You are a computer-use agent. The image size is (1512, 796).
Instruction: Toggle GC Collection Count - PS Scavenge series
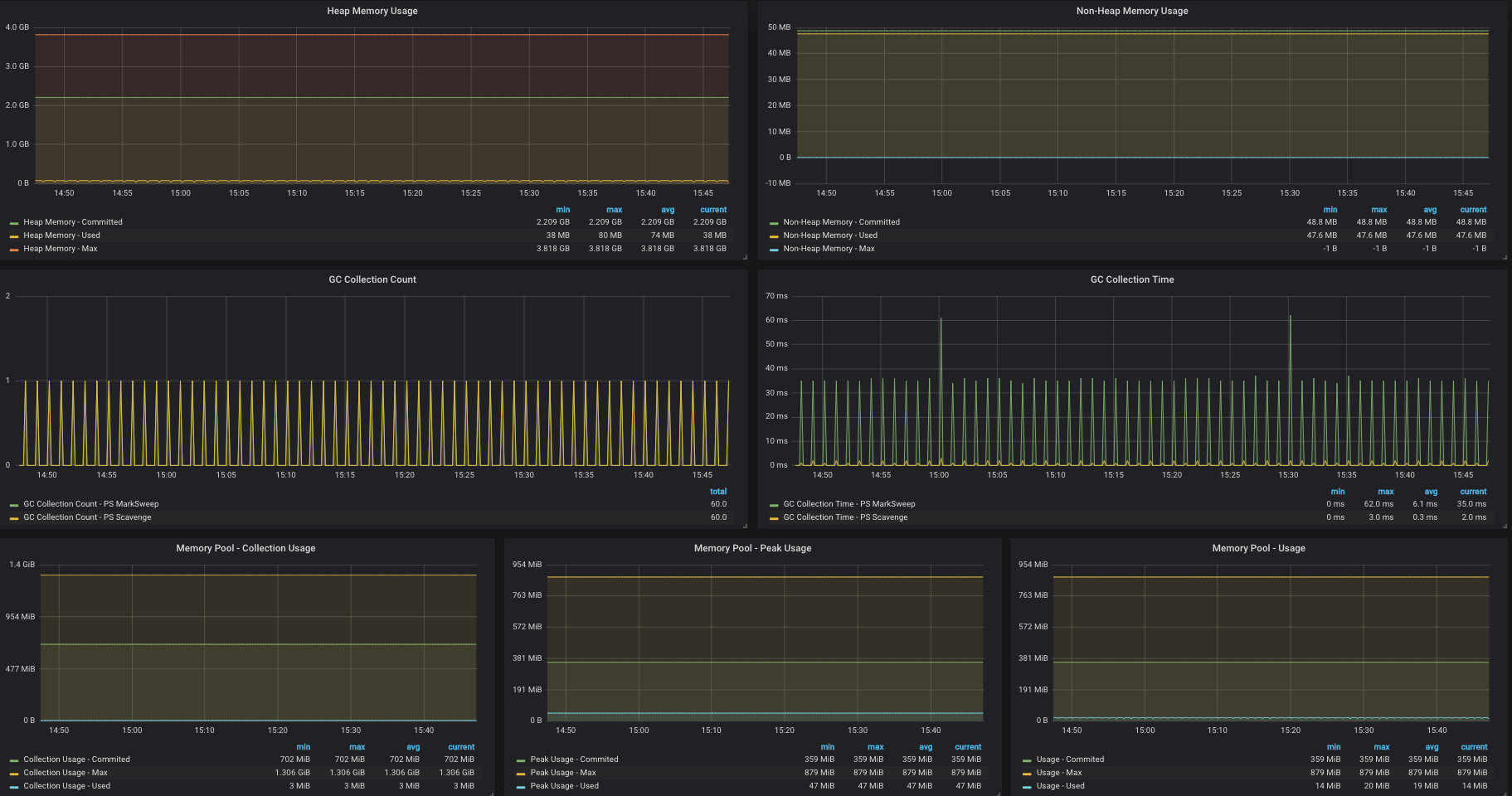pyautogui.click(x=87, y=517)
